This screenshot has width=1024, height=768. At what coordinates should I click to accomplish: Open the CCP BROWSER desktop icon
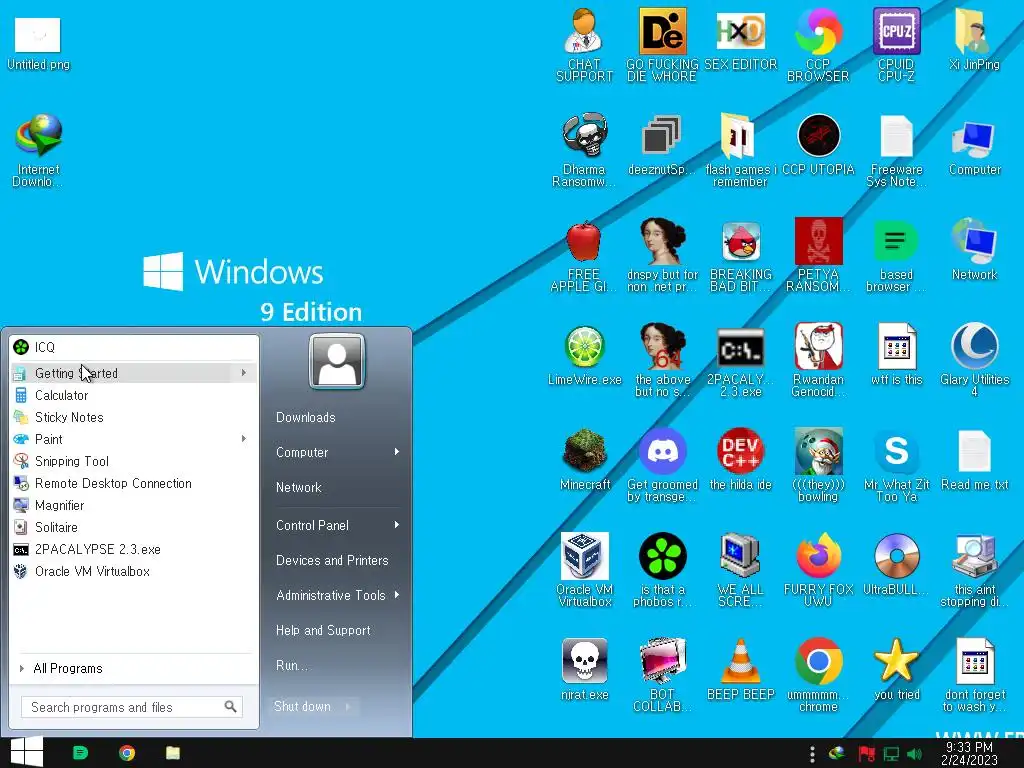click(x=818, y=45)
